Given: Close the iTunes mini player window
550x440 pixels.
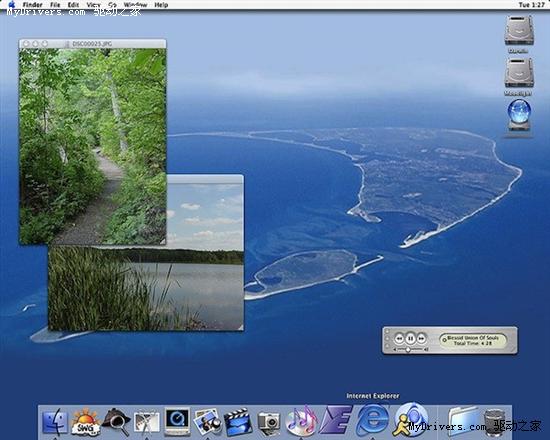Looking at the screenshot, I should pos(387,332).
